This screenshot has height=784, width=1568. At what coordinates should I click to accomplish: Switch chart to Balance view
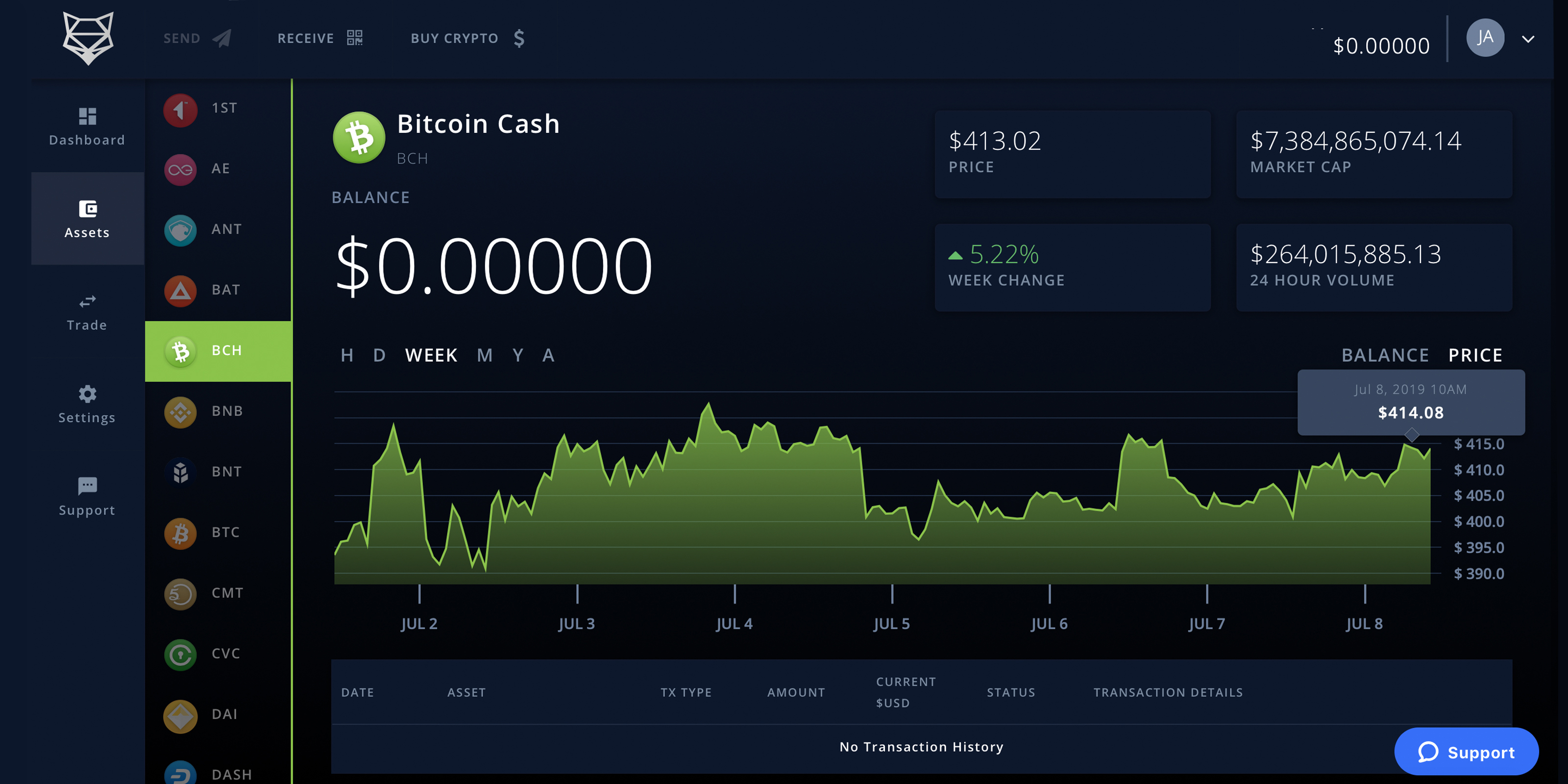tap(1385, 355)
